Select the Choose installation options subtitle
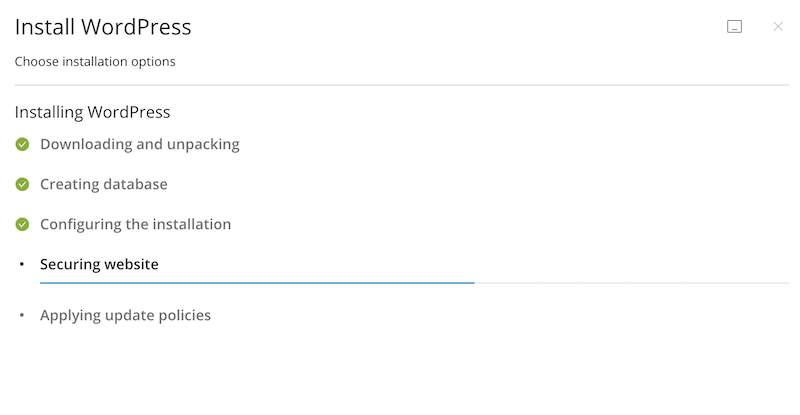 point(95,62)
